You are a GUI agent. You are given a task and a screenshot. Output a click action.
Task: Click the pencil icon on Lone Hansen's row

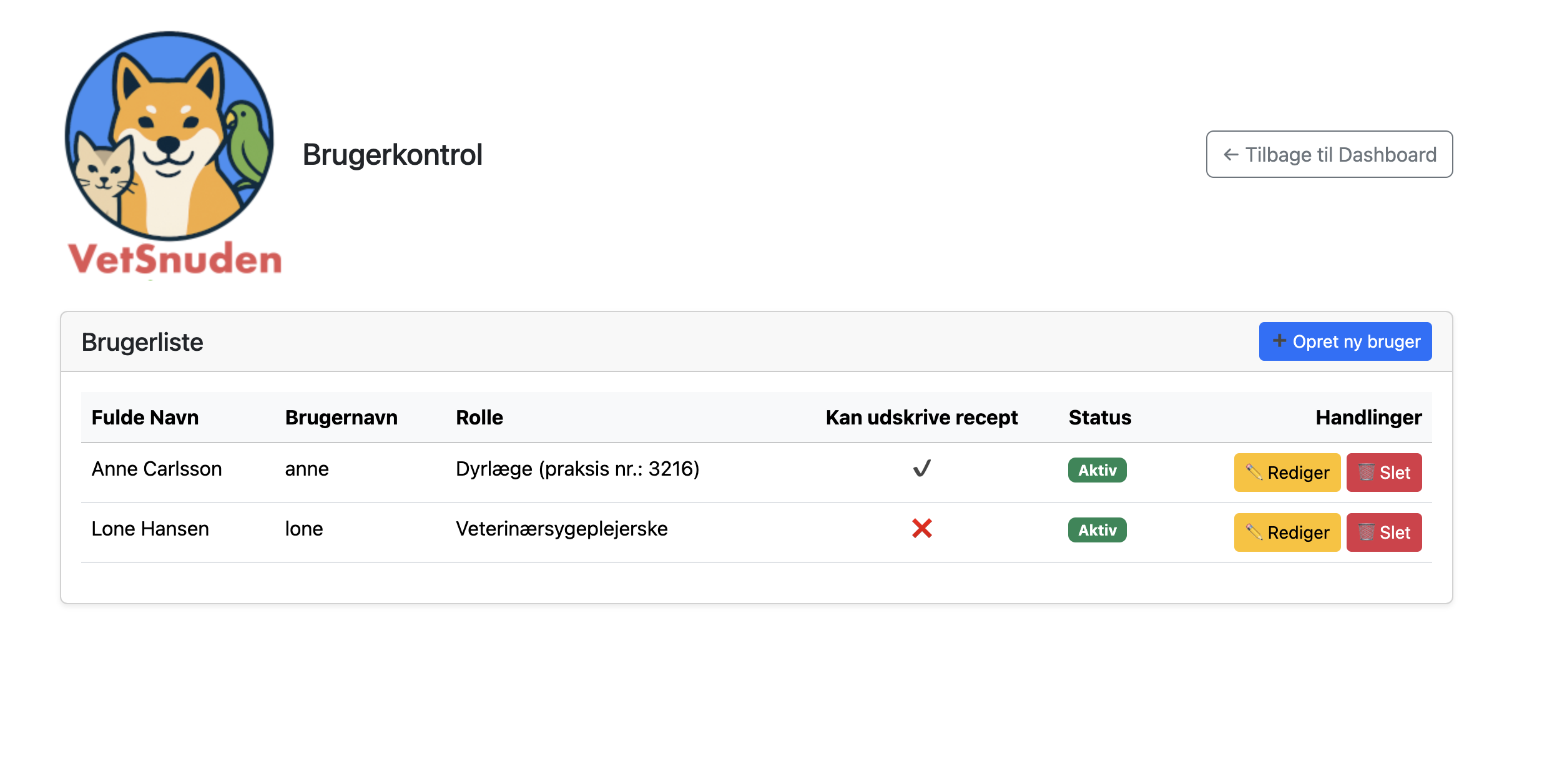(x=1255, y=532)
